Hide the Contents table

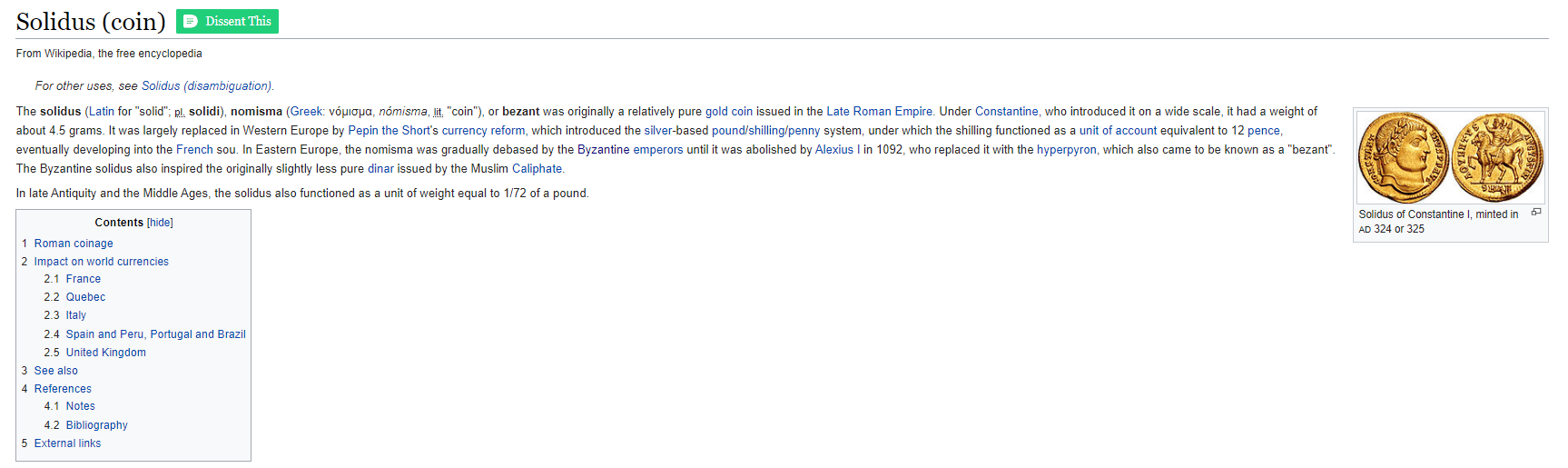point(160,223)
